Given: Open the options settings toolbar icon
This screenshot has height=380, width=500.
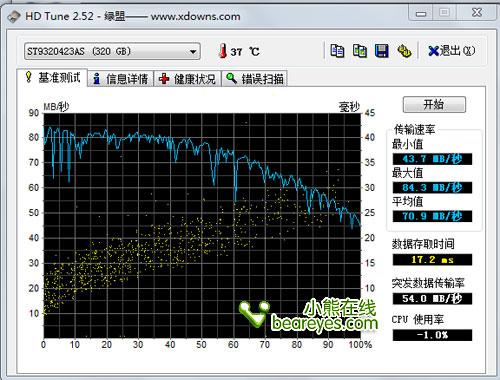Looking at the screenshot, I should (x=404, y=51).
